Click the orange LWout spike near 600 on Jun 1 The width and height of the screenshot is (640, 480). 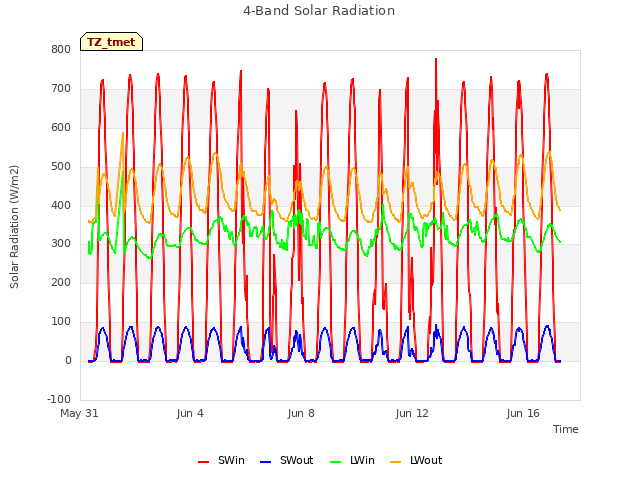point(122,134)
